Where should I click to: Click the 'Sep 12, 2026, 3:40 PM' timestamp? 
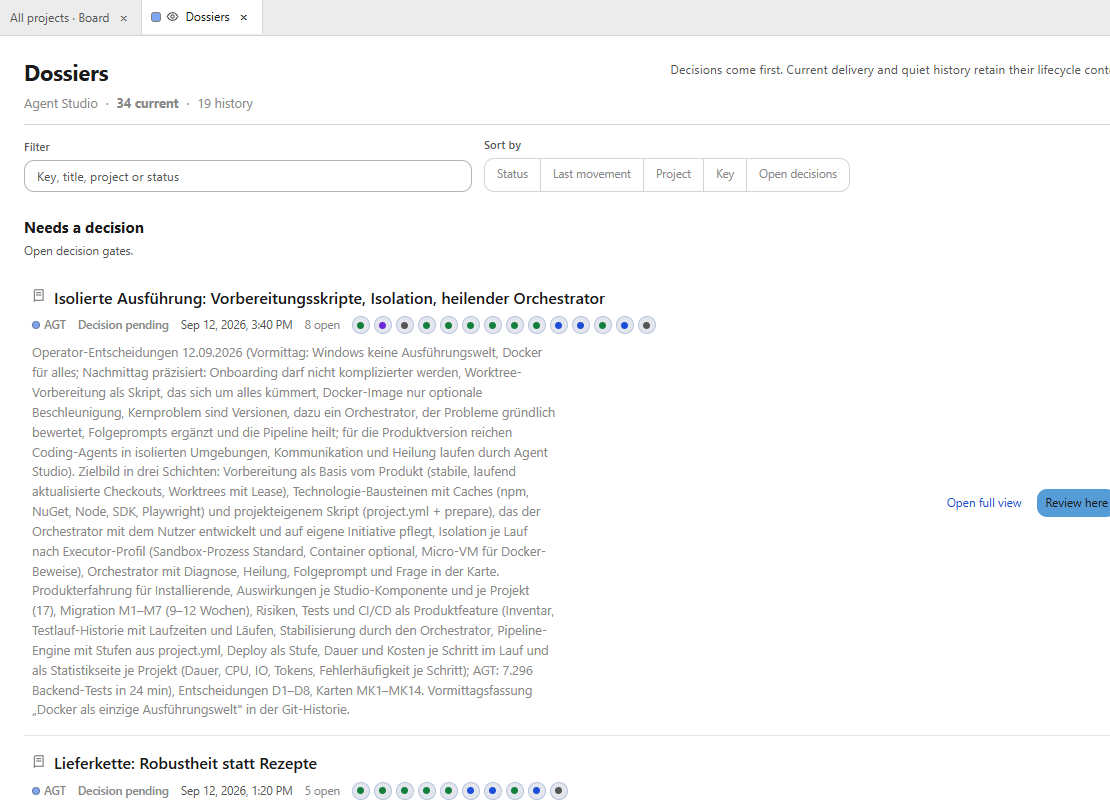(x=236, y=326)
